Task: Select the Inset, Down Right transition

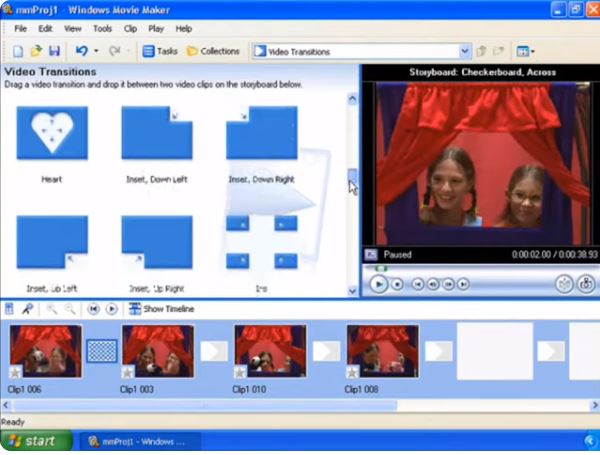Action: click(262, 133)
